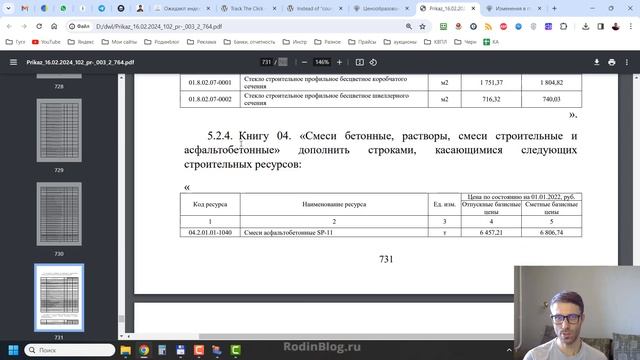Open the orange RSS extension icon
This screenshot has height=360, width=640.
[488, 26]
